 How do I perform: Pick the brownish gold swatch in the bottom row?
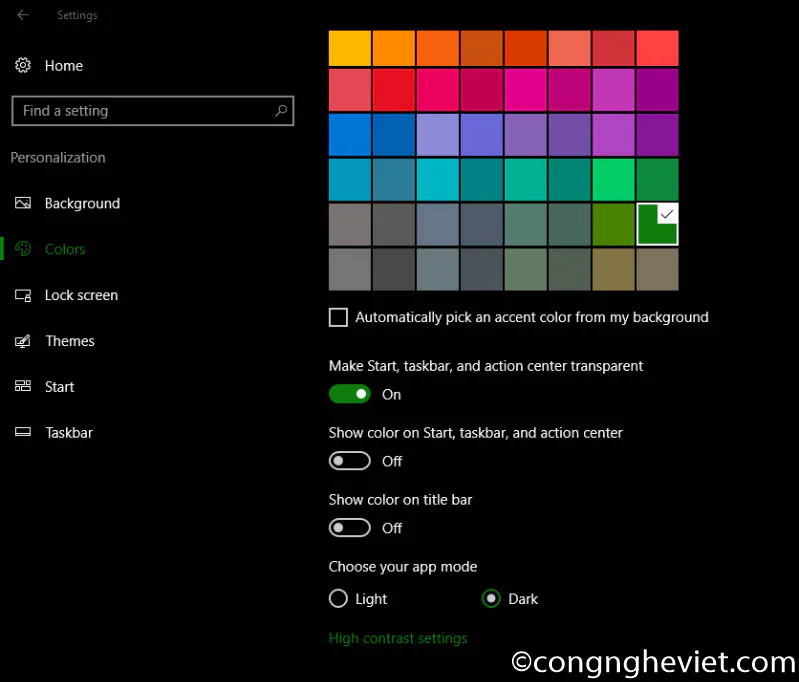click(x=614, y=269)
